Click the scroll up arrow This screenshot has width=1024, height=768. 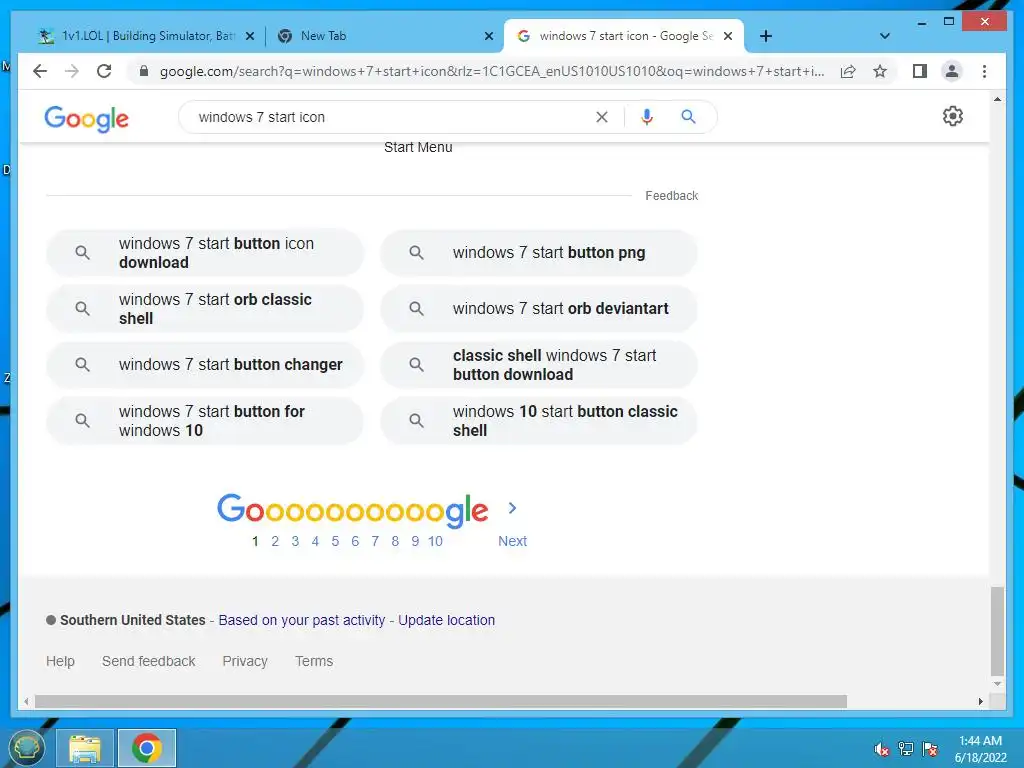[997, 100]
